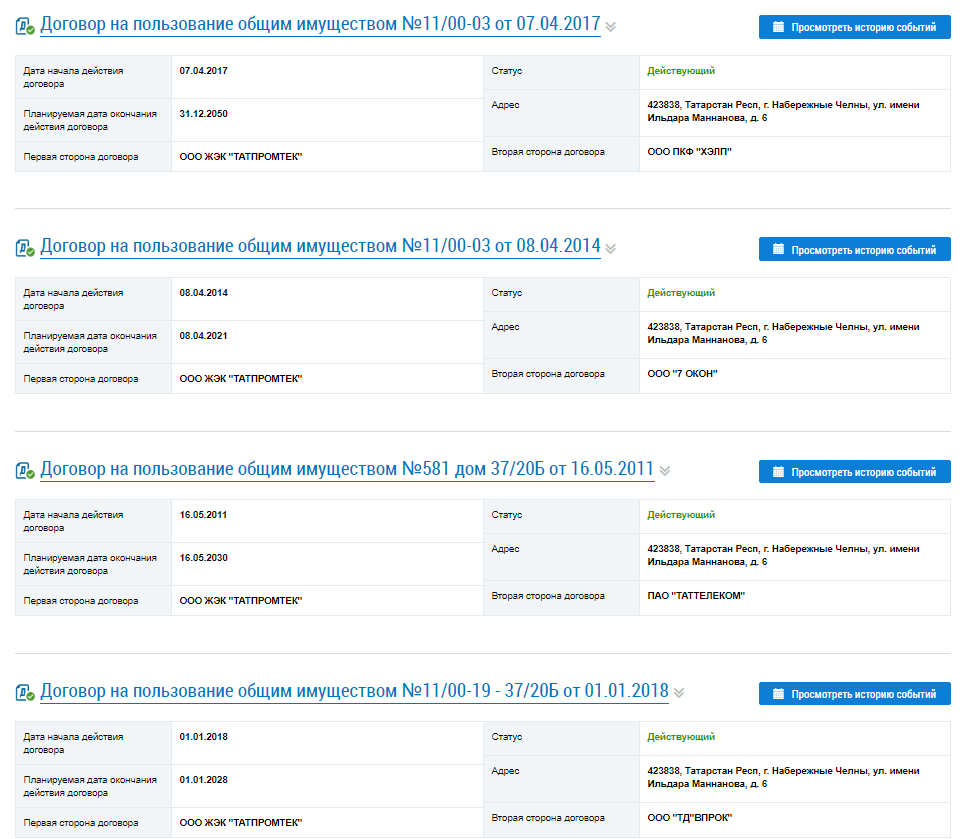Viewport: 965px width, 839px height.
Task: View event history for the 07.04.2017 contract
Action: (x=854, y=27)
